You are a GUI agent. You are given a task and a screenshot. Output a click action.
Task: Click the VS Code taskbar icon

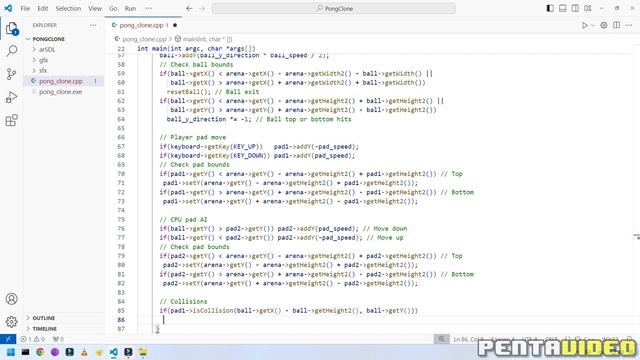coord(113,352)
